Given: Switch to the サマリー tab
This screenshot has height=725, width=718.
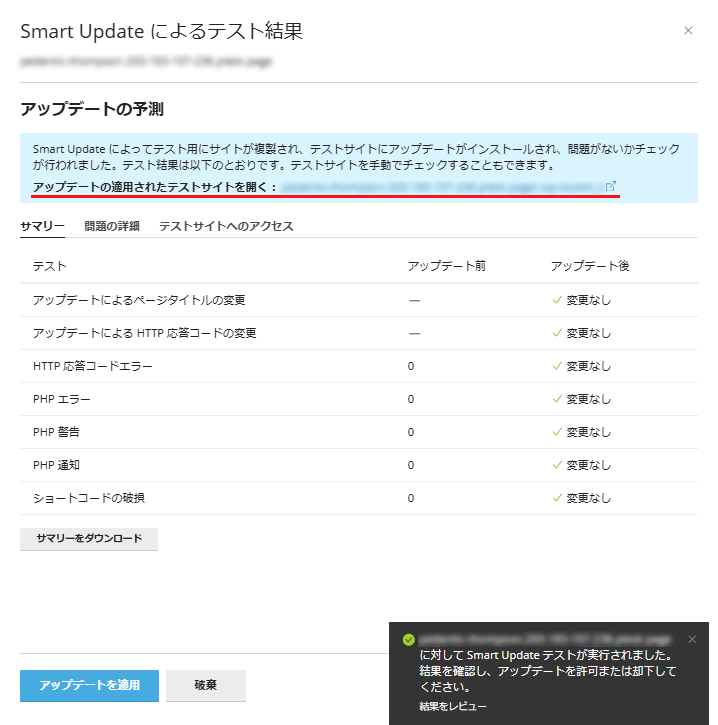Looking at the screenshot, I should click(42, 226).
